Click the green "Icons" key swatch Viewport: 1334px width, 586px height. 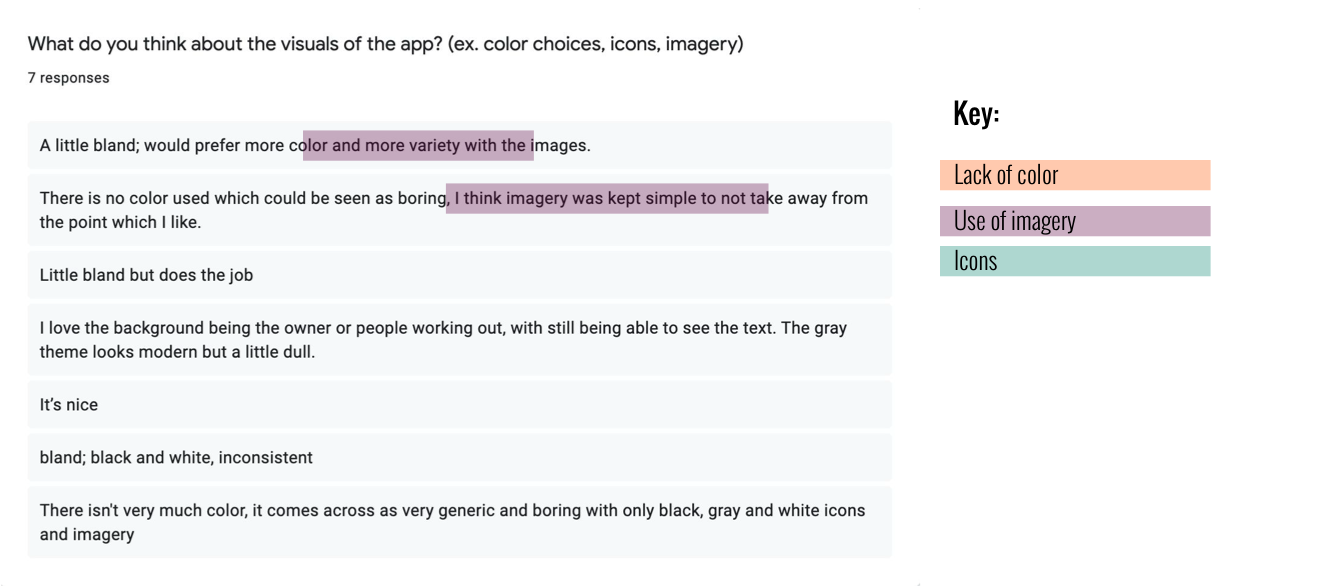pyautogui.click(x=1074, y=261)
